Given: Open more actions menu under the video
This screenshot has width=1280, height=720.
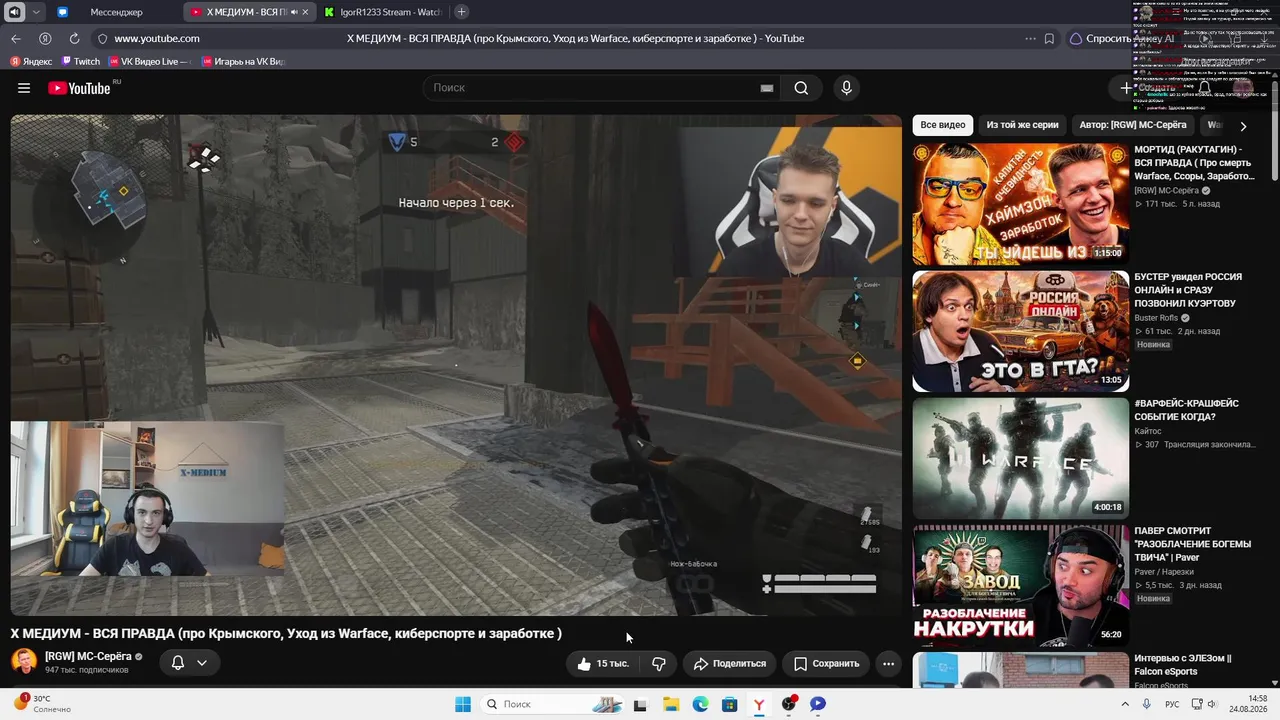Looking at the screenshot, I should [888, 663].
